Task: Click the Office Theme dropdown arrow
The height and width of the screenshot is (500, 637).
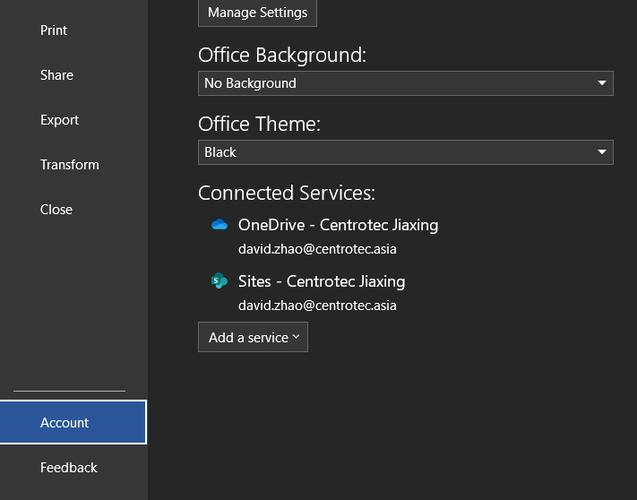Action: coord(602,152)
